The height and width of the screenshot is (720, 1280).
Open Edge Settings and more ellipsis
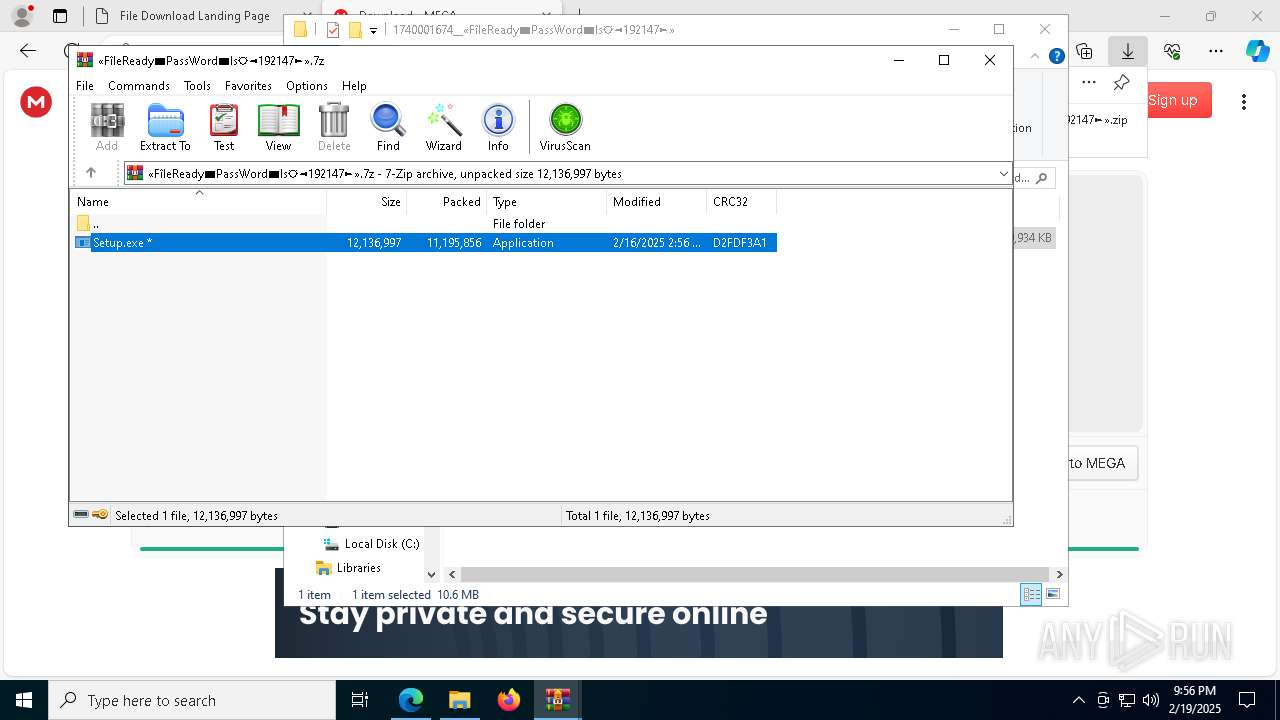1216,51
